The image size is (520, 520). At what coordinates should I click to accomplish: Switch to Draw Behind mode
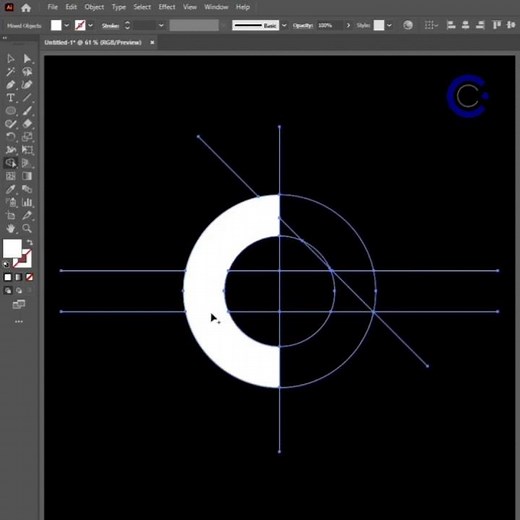(x=19, y=291)
